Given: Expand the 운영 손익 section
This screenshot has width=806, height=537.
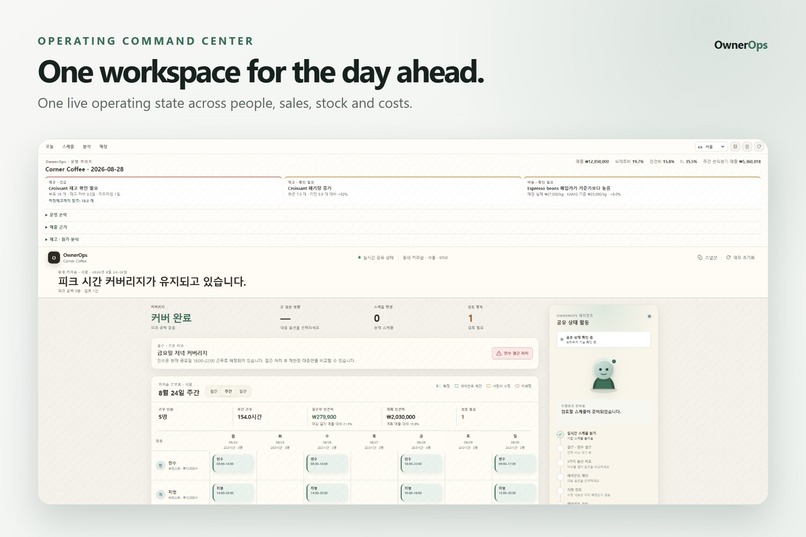Looking at the screenshot, I should [x=403, y=215].
